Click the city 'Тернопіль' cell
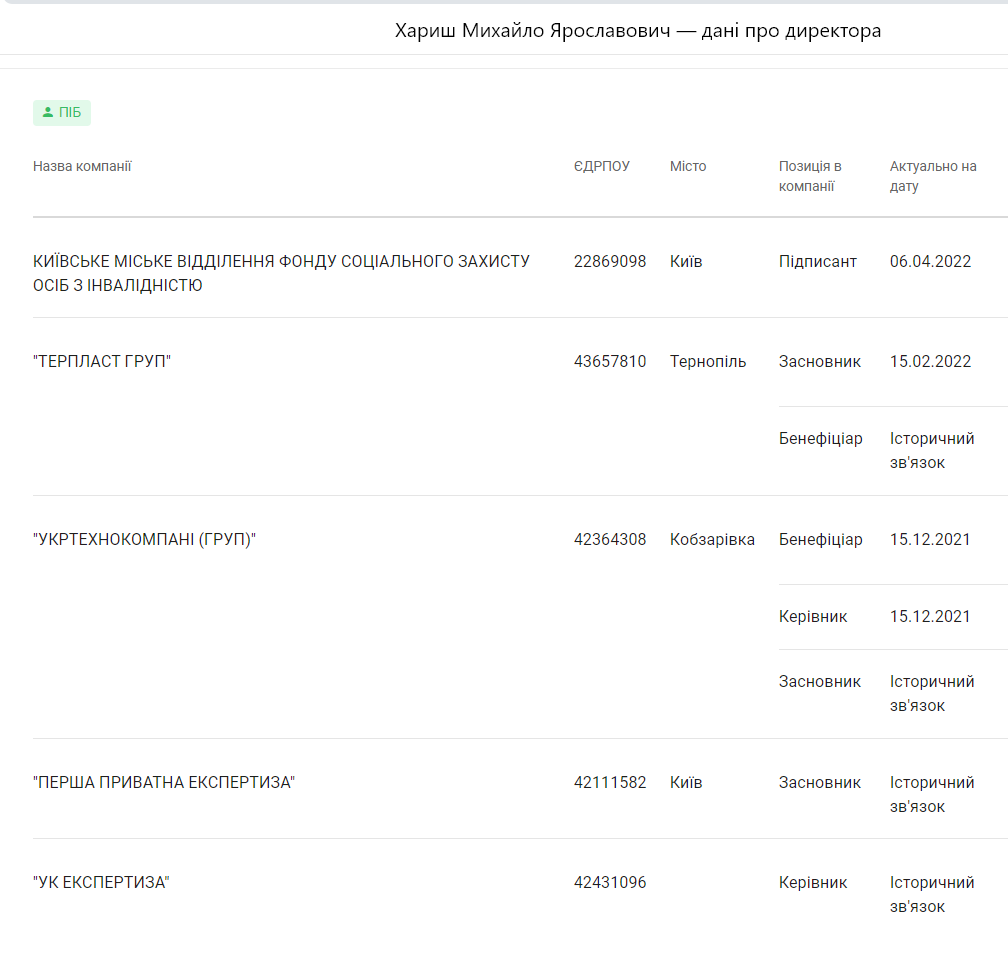The image size is (1008, 953). (x=708, y=362)
